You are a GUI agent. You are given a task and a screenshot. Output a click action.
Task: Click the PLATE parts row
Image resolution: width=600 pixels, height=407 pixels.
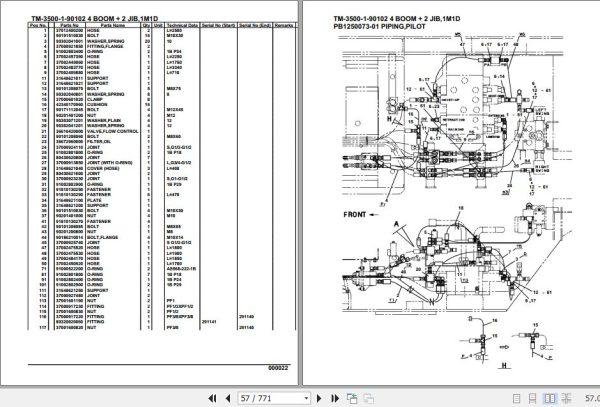pos(161,200)
